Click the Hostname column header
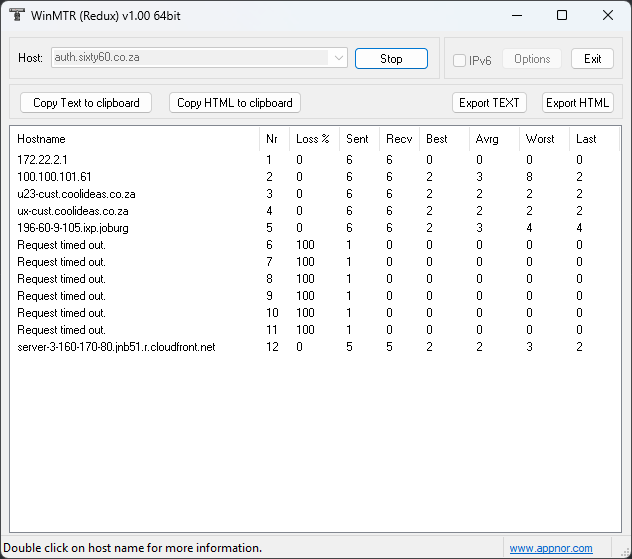This screenshot has width=632, height=559. tap(135, 139)
